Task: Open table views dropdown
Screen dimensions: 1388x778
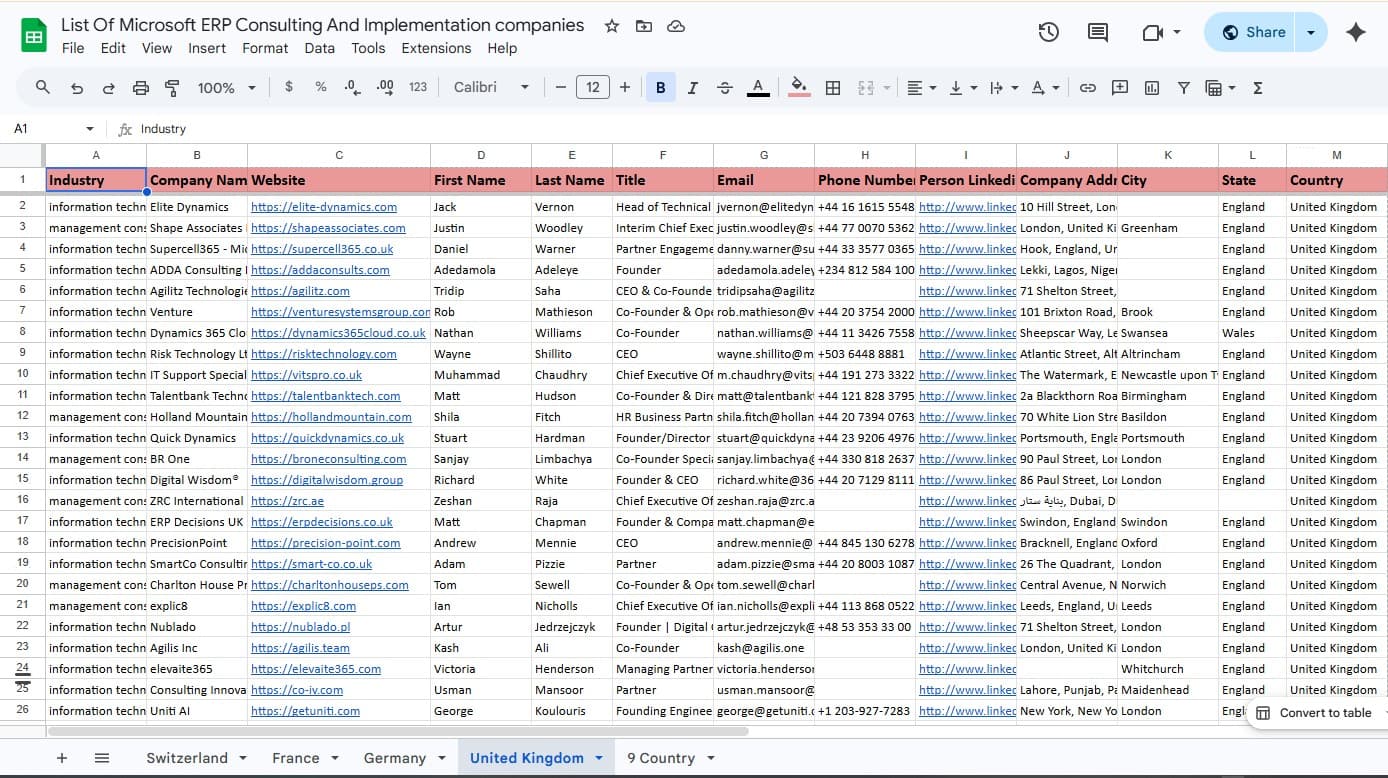Action: [x=1220, y=88]
